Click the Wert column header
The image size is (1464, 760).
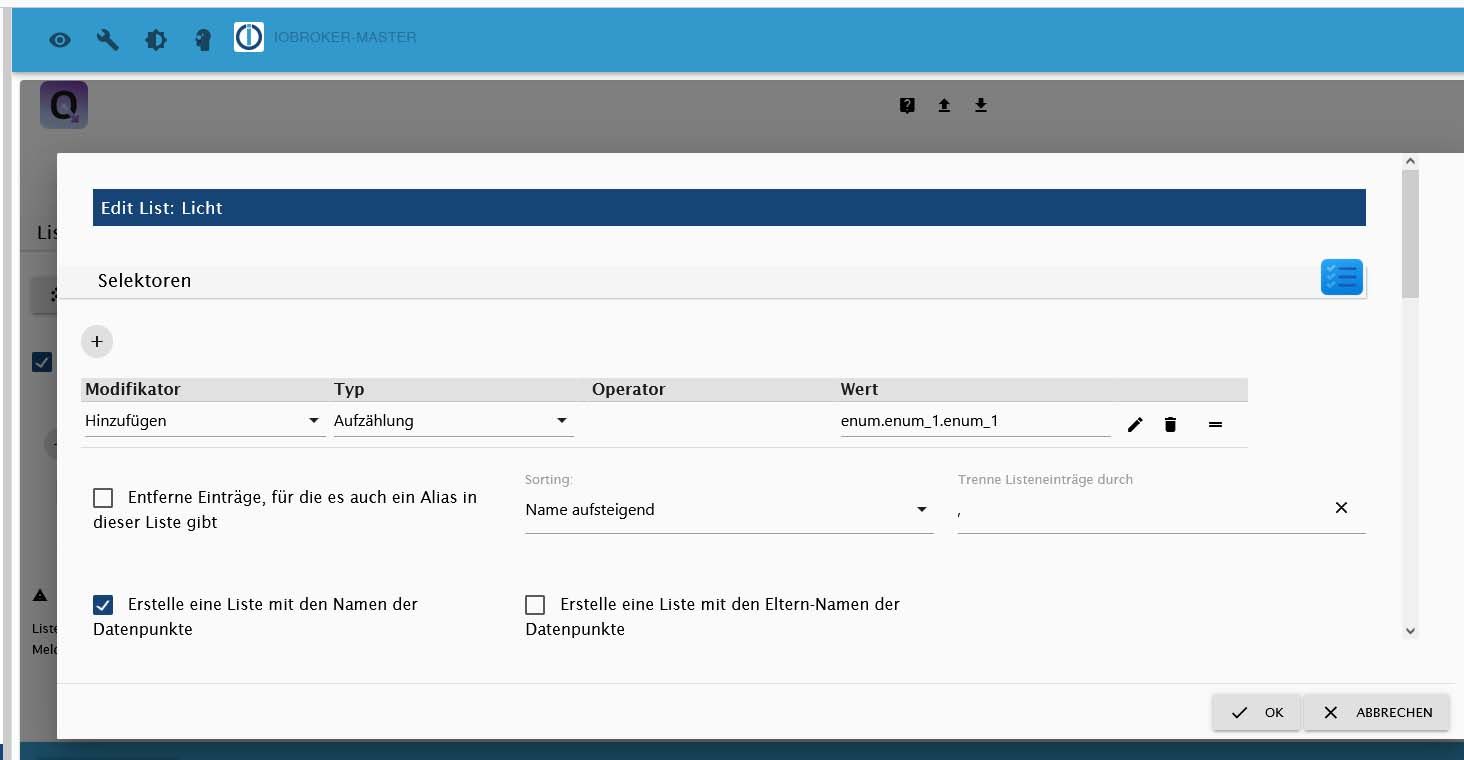[860, 389]
